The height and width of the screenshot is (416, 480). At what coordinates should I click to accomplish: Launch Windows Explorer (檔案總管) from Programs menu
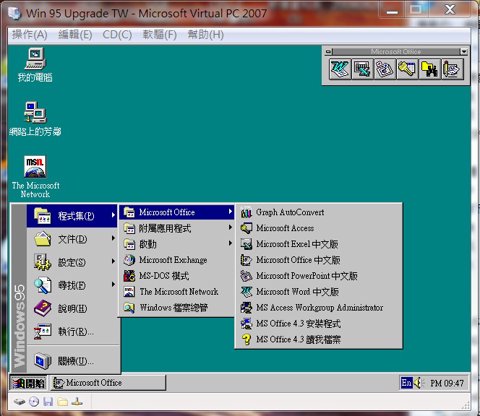pyautogui.click(x=177, y=307)
